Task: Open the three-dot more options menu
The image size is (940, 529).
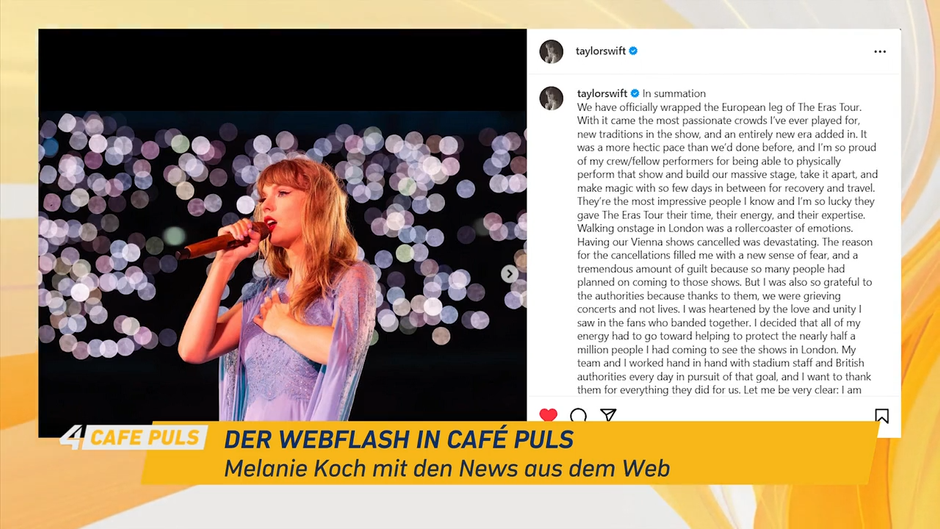Action: click(879, 52)
